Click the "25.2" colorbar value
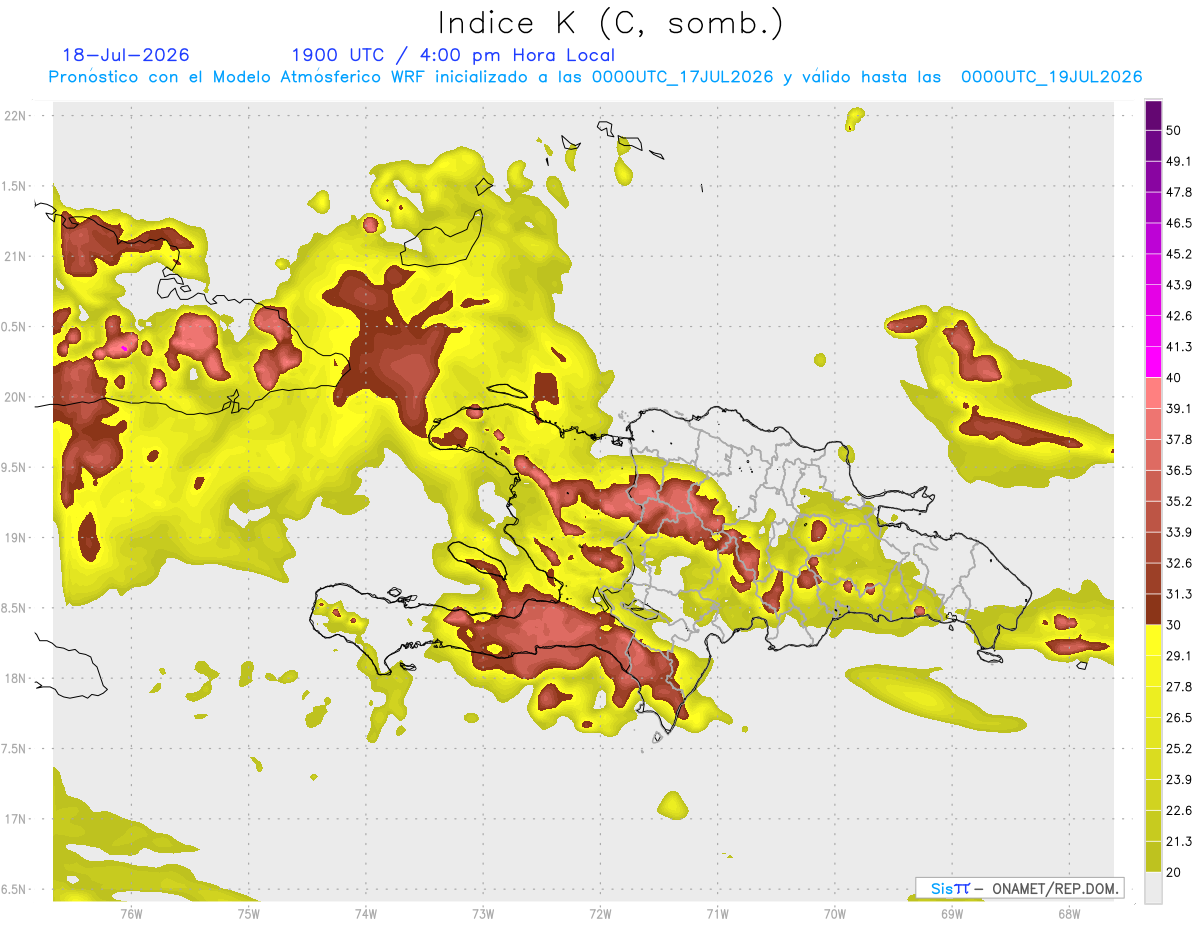The width and height of the screenshot is (1200, 927). pos(1179,749)
